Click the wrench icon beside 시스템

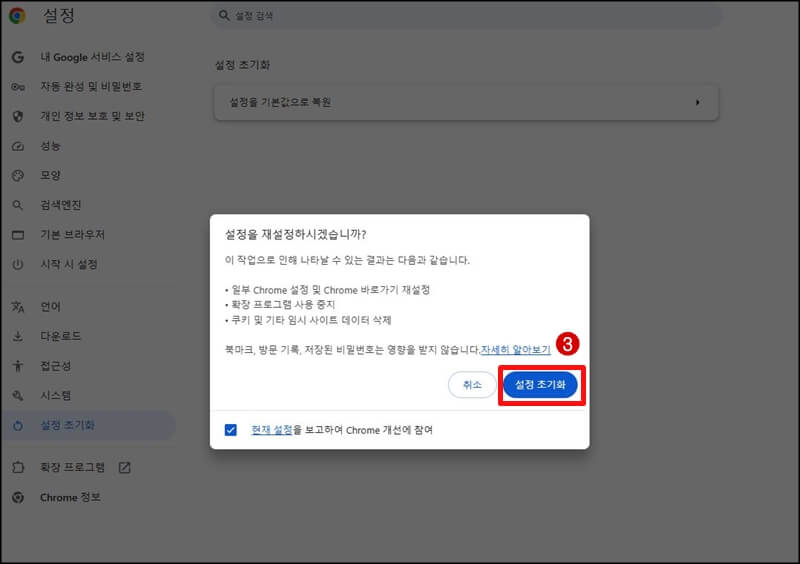18,396
